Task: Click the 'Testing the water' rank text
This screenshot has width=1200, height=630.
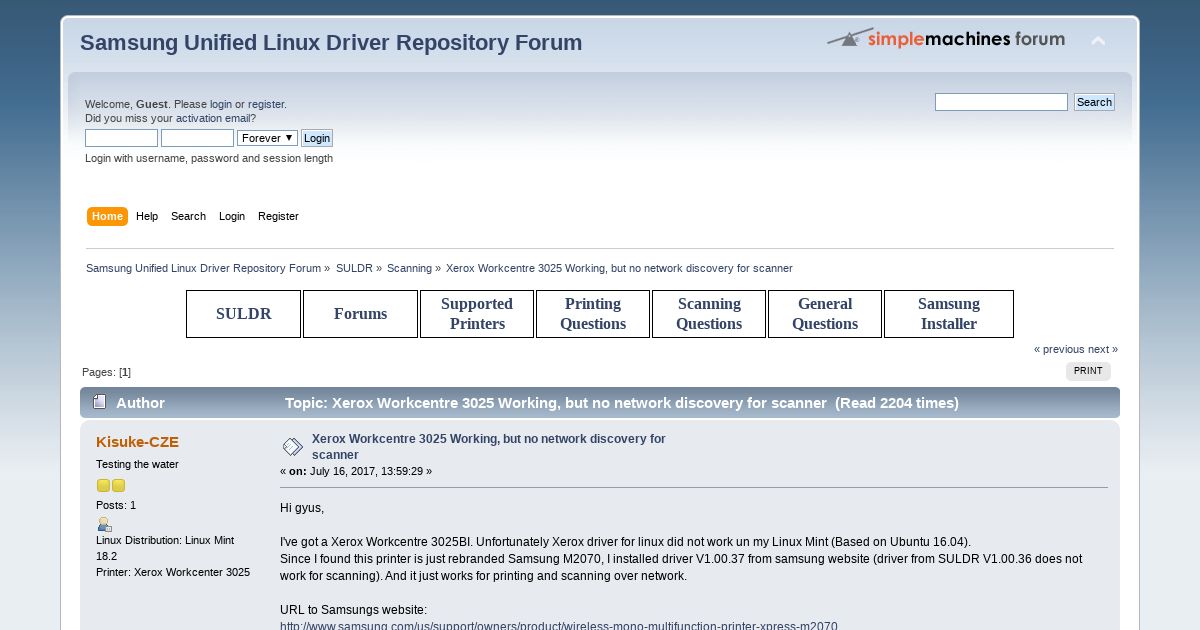Action: 137,464
